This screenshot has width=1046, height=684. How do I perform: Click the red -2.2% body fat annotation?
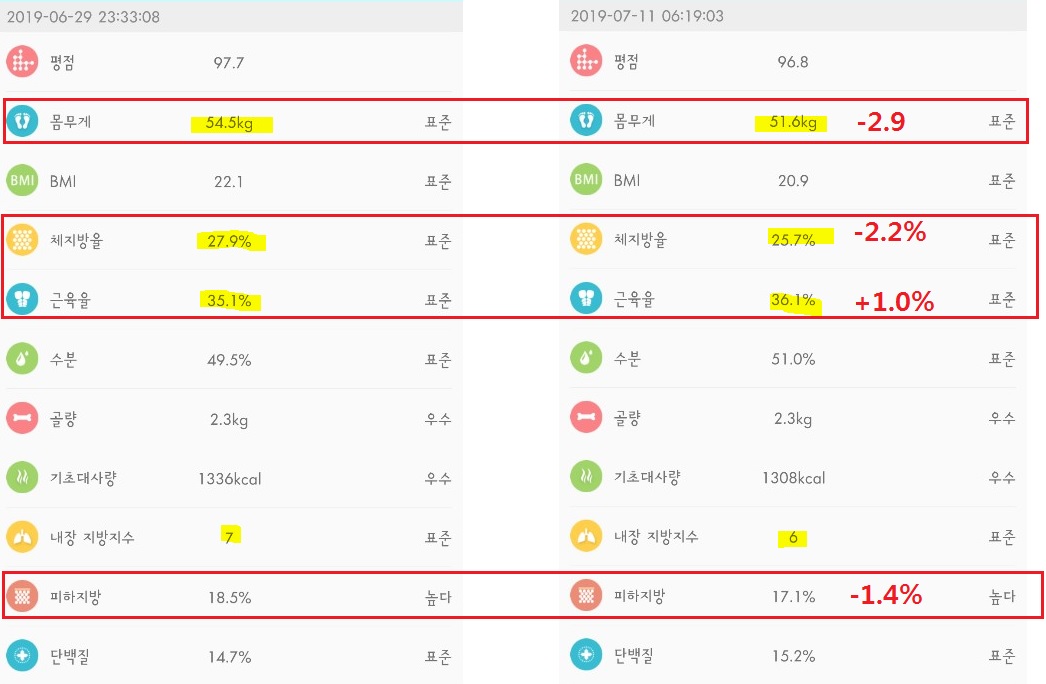coord(890,232)
